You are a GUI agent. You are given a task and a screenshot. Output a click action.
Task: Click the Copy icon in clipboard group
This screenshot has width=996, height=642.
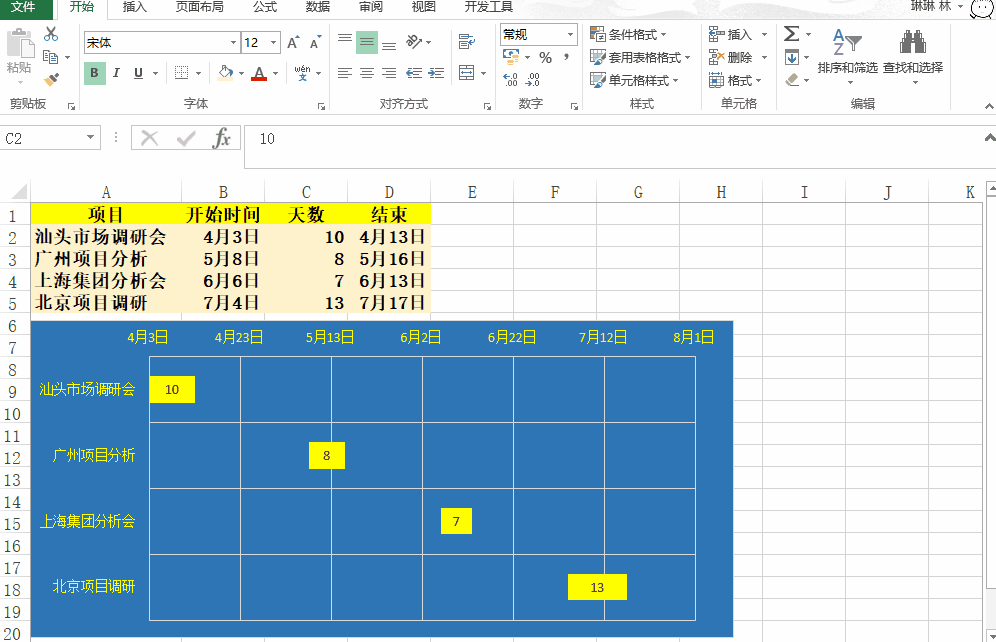(51, 57)
